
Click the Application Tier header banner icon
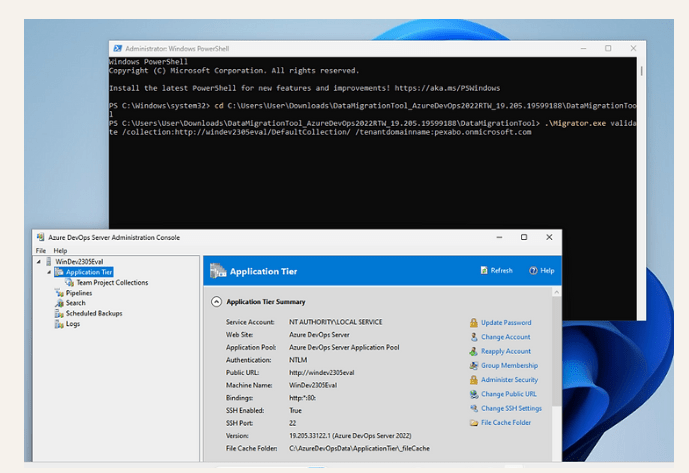[218, 271]
